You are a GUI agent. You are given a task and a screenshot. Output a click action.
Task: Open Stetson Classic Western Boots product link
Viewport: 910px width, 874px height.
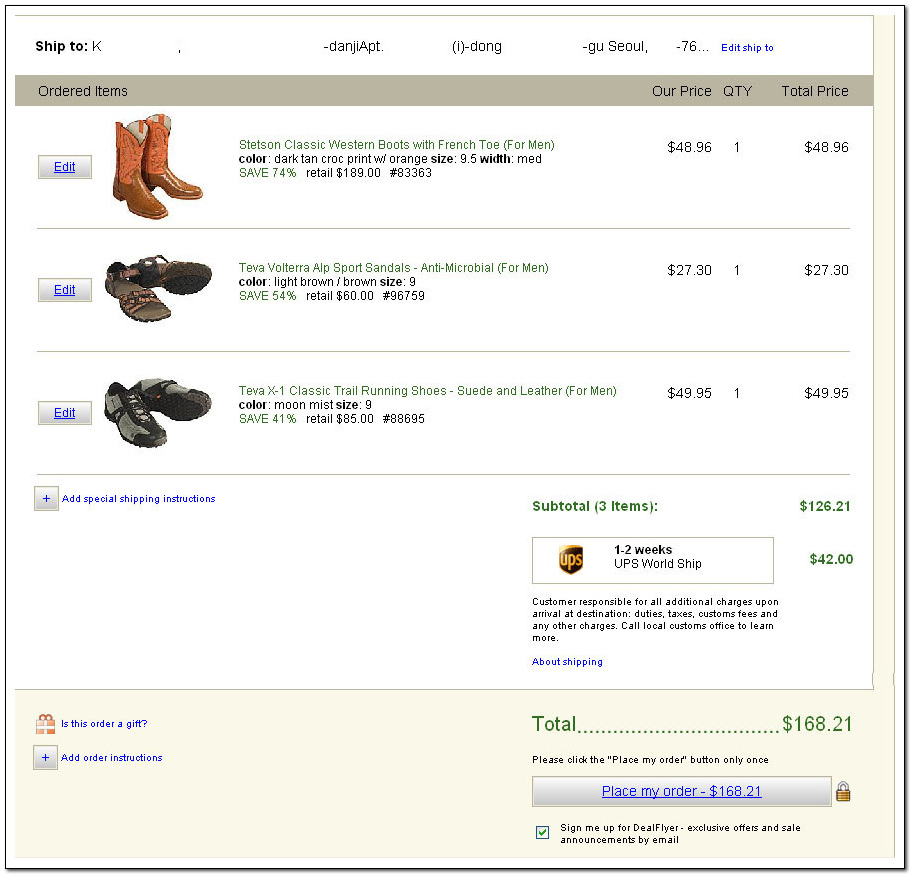[x=396, y=145]
